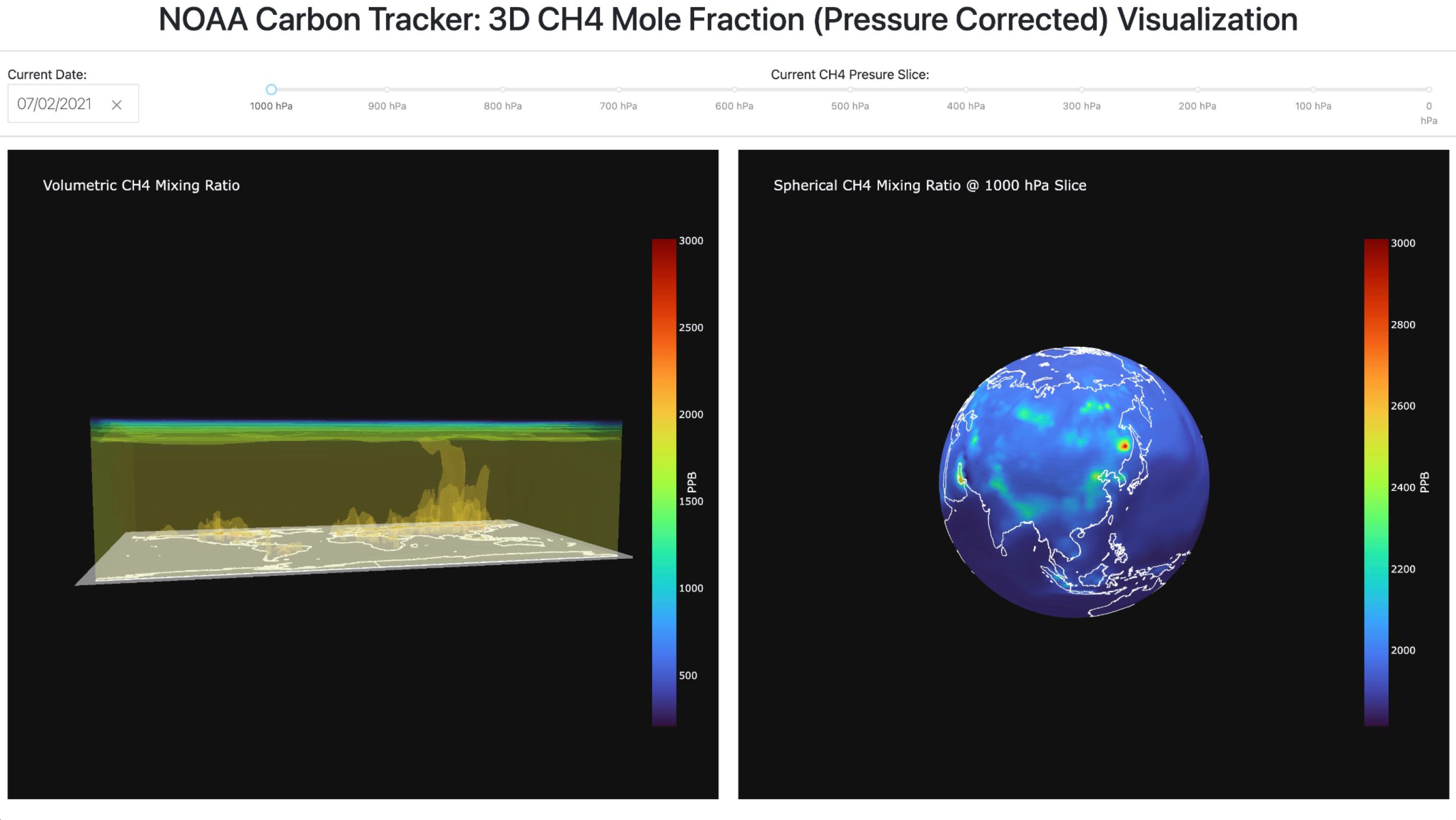The height and width of the screenshot is (820, 1456).
Task: Click 'Volumetric CH4 Mixing Ratio' plot title
Action: (x=141, y=185)
